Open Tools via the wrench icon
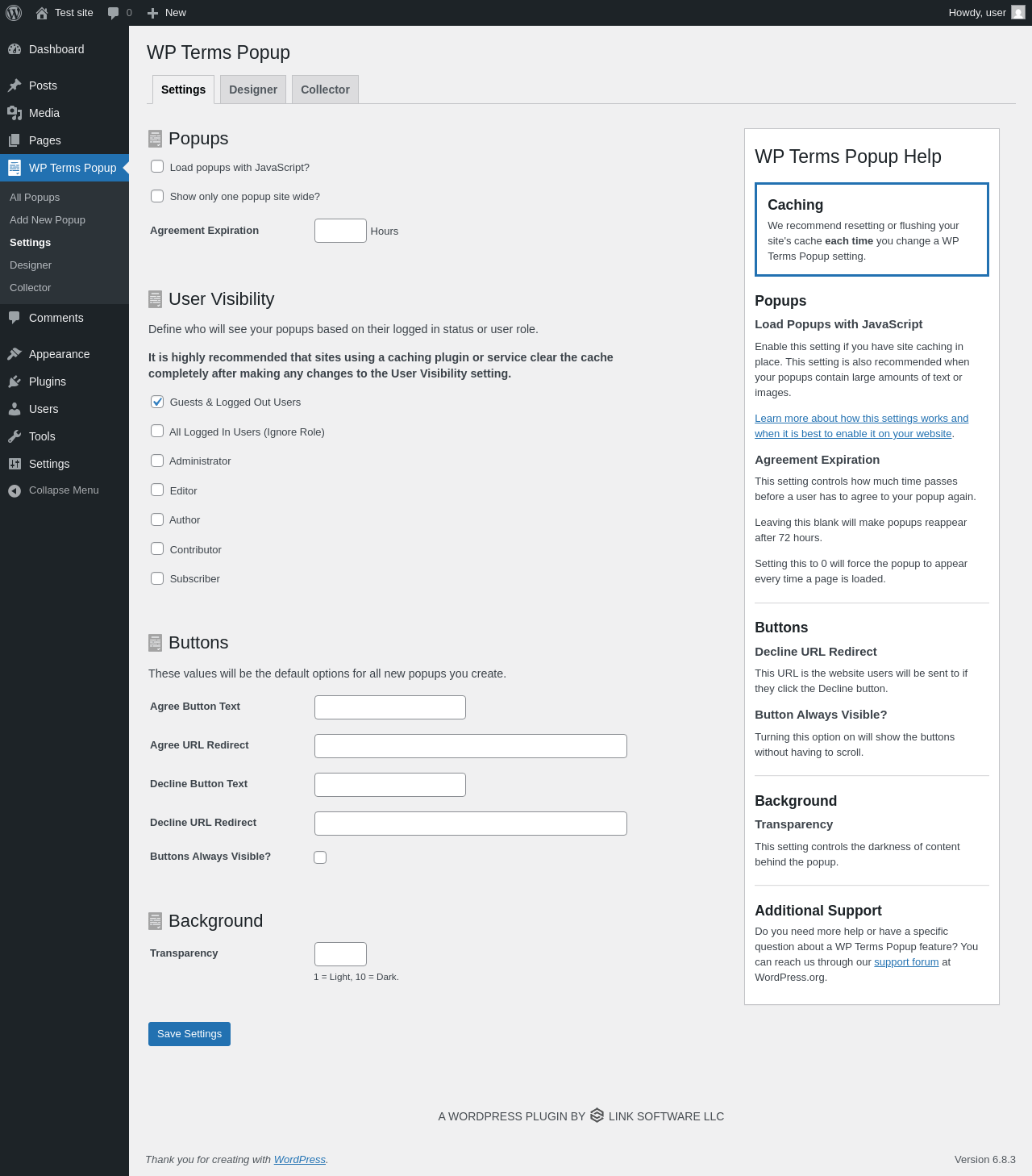Viewport: 1032px width, 1176px height. [15, 436]
